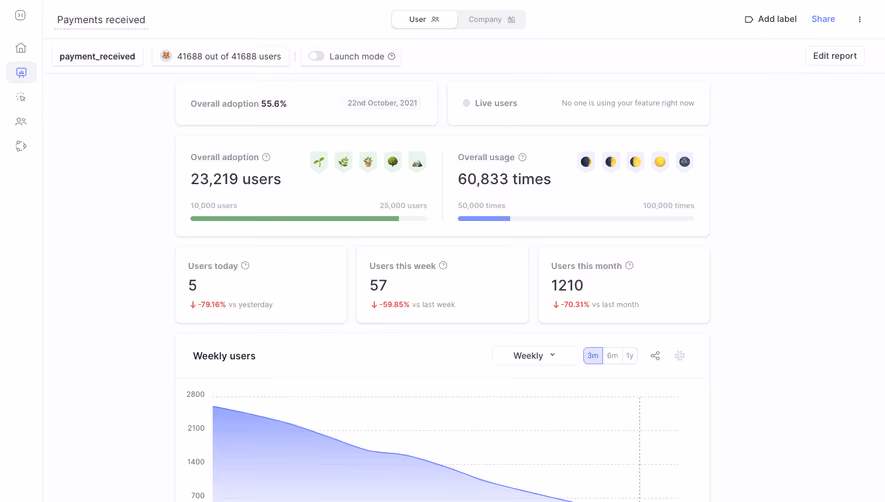Image resolution: width=885 pixels, height=502 pixels.
Task: Click the 60,833 times value
Action: (x=504, y=179)
